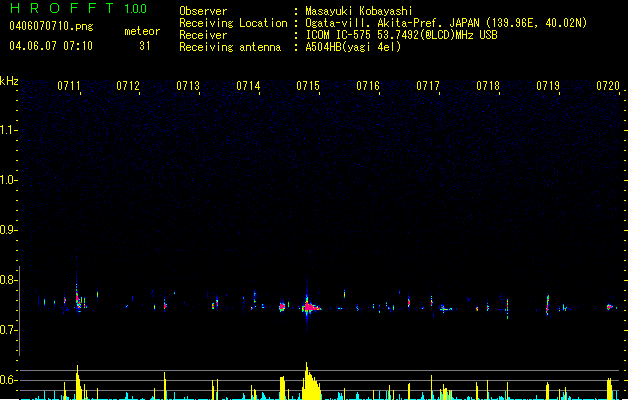The image size is (629, 400).
Task: Click the 0.9 kHz frequency tick label
Action: (8, 230)
